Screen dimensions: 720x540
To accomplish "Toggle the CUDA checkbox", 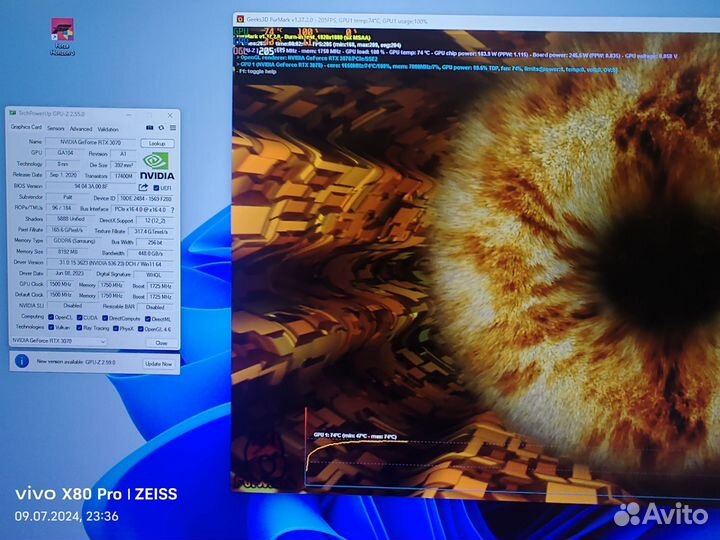I will (79, 317).
